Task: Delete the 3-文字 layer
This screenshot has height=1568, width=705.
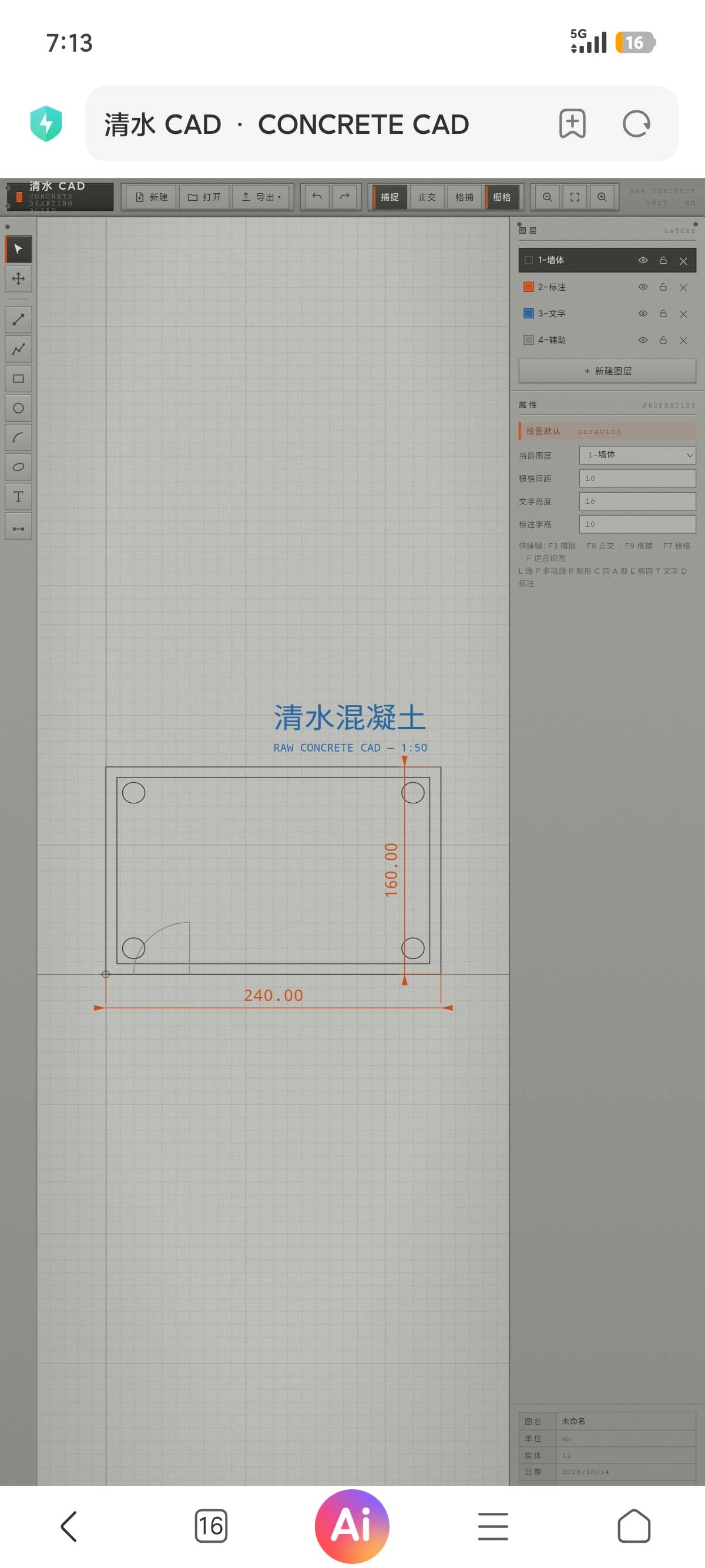Action: coord(683,314)
